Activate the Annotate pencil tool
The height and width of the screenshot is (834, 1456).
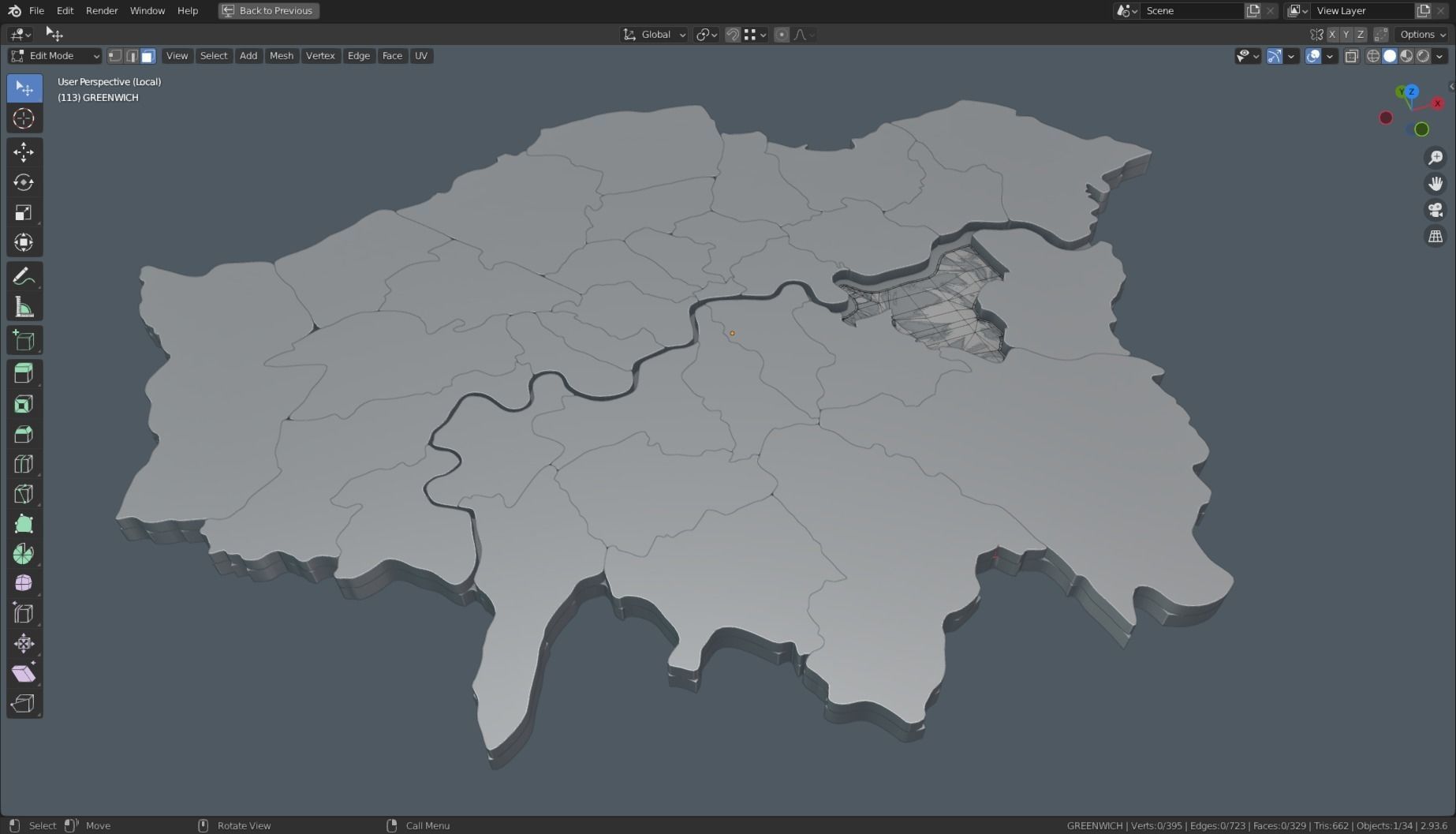[24, 277]
